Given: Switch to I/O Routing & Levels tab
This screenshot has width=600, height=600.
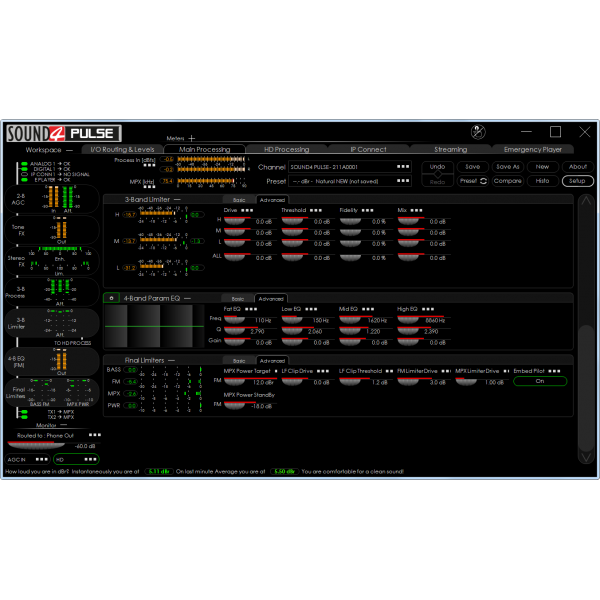Looking at the screenshot, I should 122,149.
